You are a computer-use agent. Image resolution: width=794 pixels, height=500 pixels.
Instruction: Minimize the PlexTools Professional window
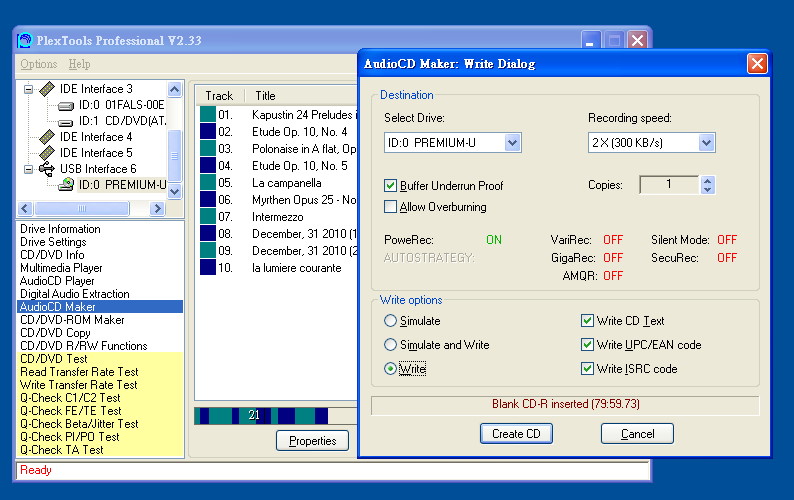click(590, 41)
